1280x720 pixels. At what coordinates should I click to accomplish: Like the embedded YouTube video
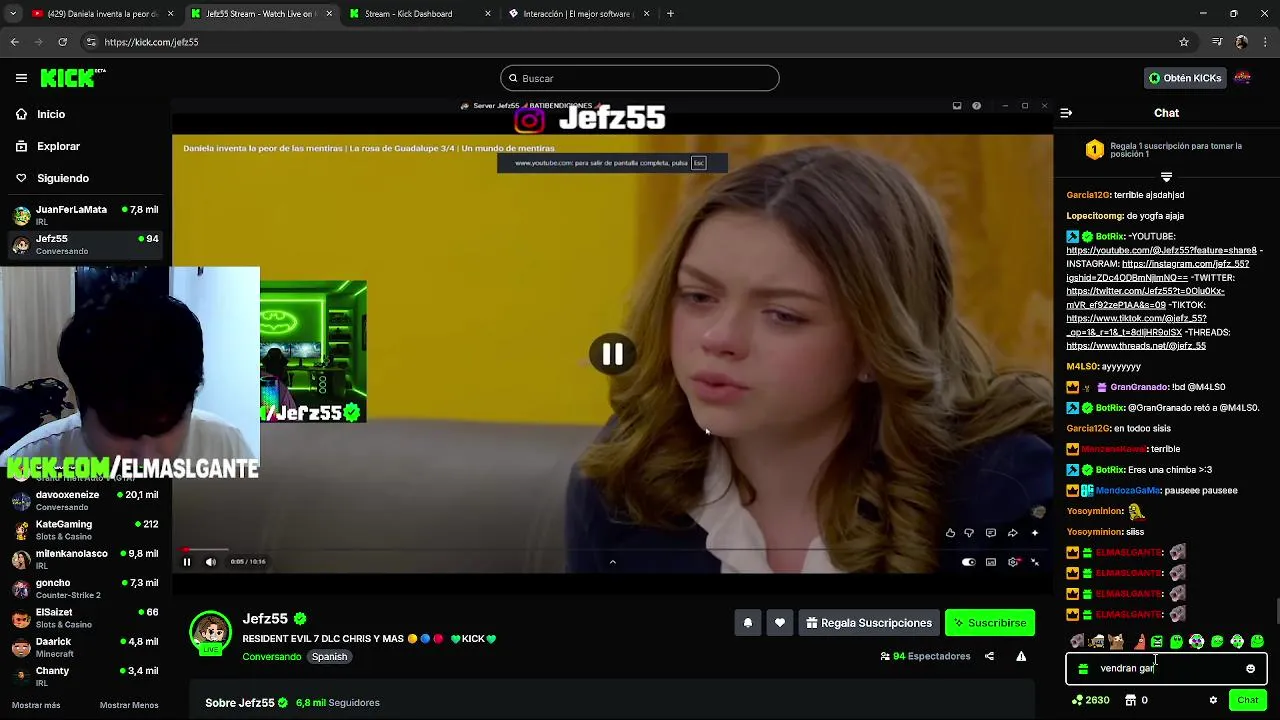coord(950,533)
